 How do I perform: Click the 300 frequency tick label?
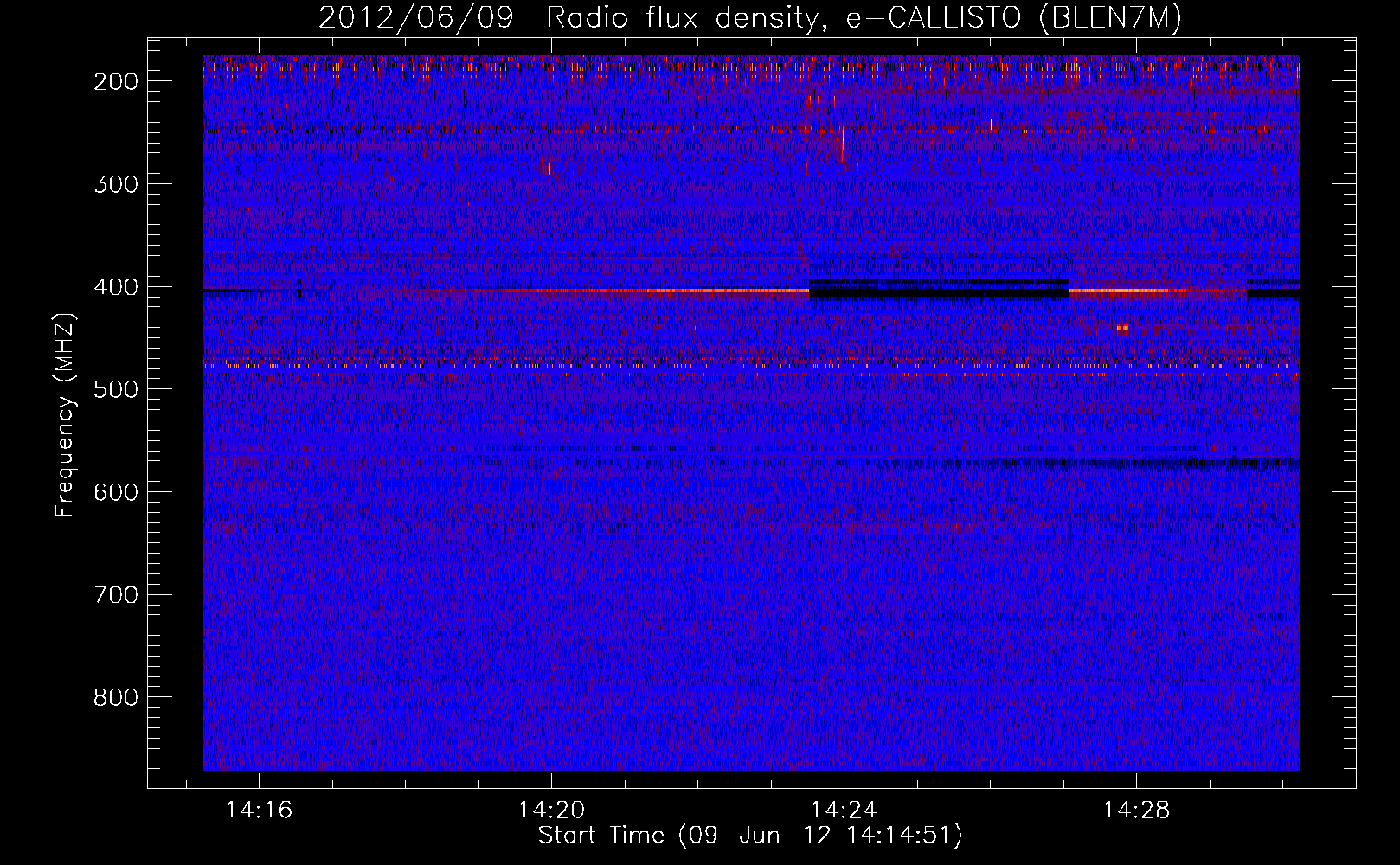click(x=115, y=184)
